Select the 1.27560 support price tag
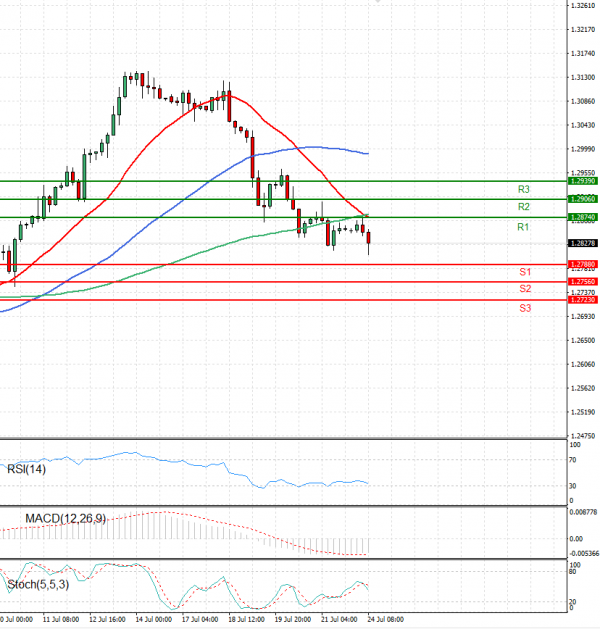The height and width of the screenshot is (629, 600). click(583, 282)
